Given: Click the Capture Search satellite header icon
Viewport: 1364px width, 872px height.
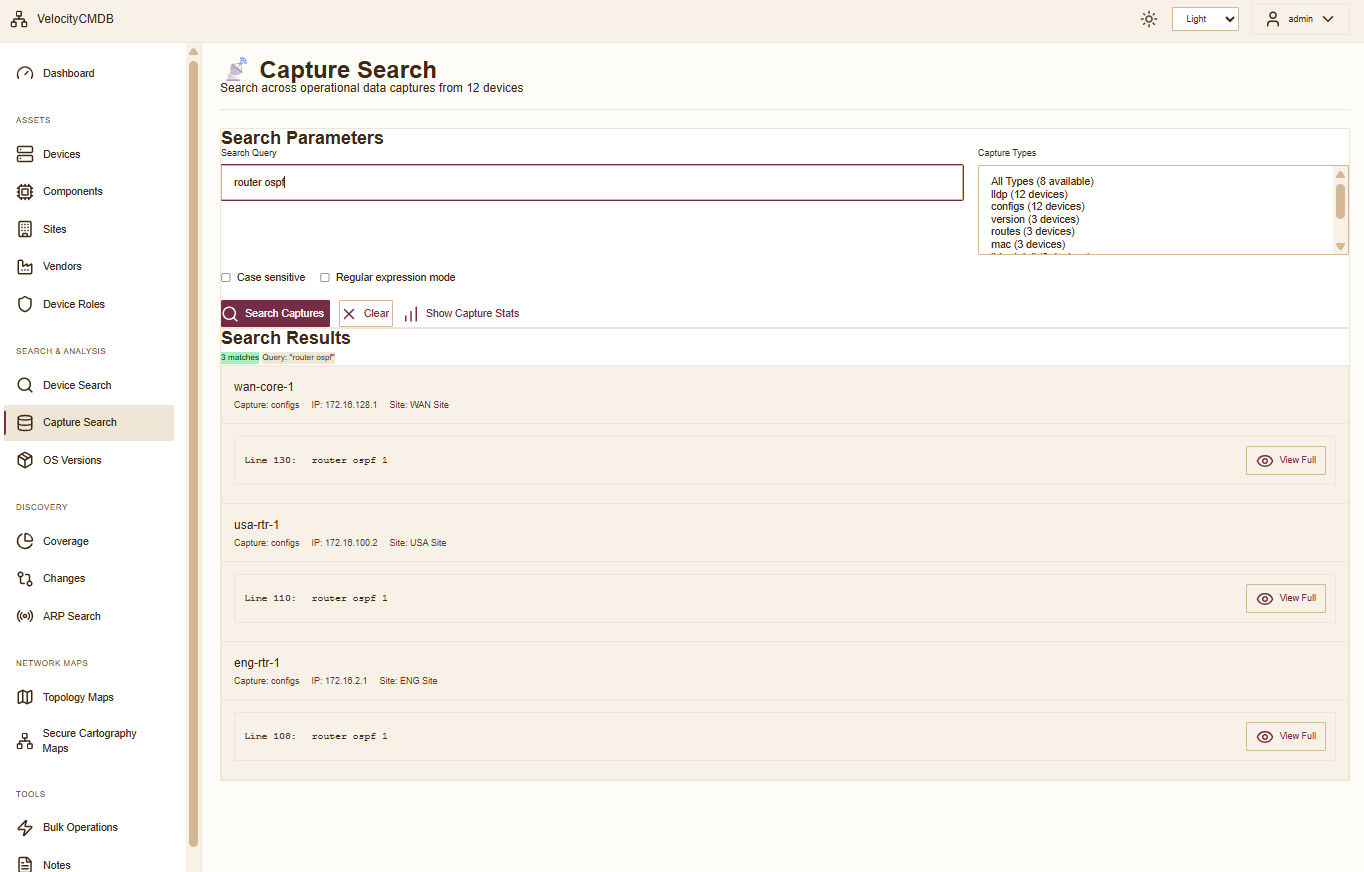Looking at the screenshot, I should 236,69.
